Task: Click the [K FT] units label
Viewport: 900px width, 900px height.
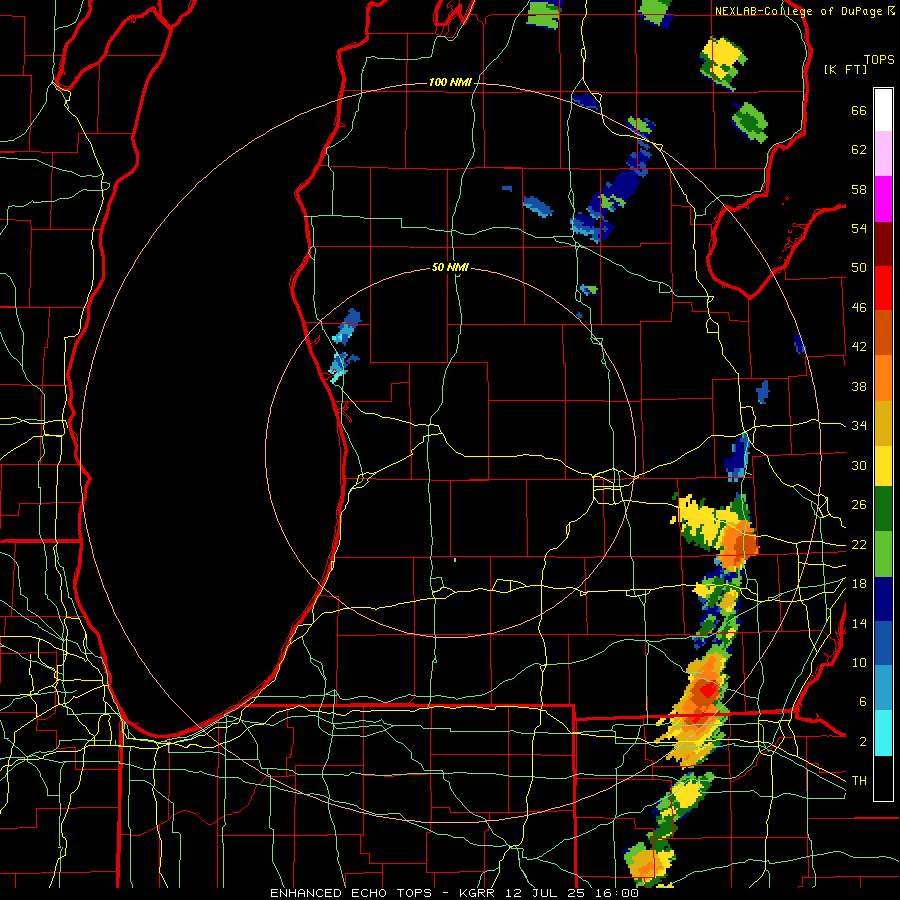Action: [845, 69]
